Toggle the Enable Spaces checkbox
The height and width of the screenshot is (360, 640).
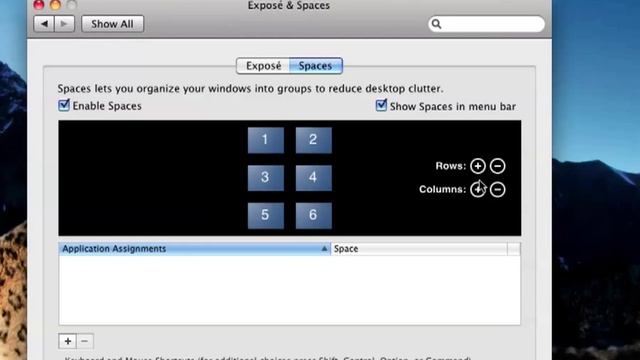point(64,105)
